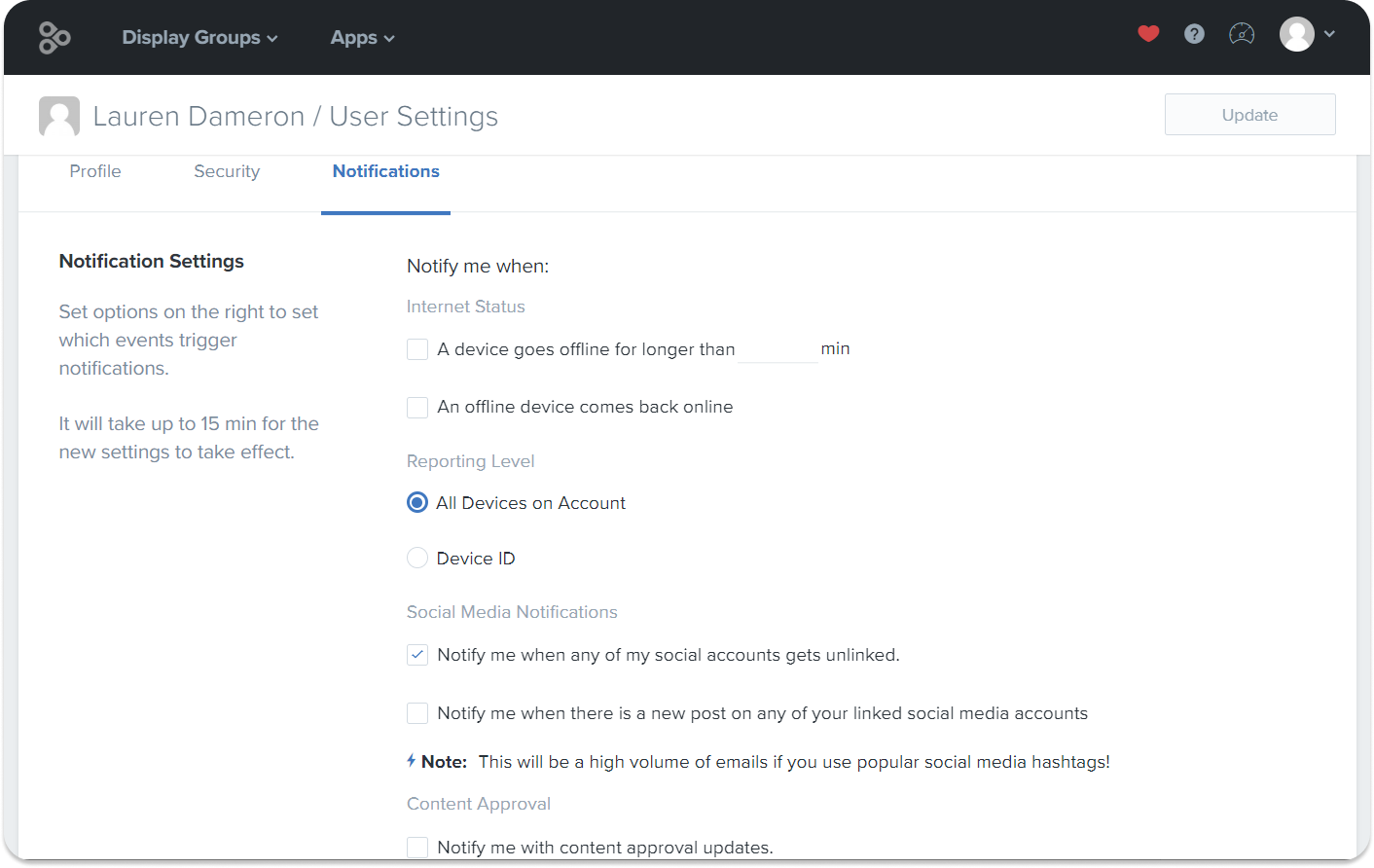Image resolution: width=1374 pixels, height=868 pixels.
Task: Click the Content Approval heading
Action: pos(479,804)
